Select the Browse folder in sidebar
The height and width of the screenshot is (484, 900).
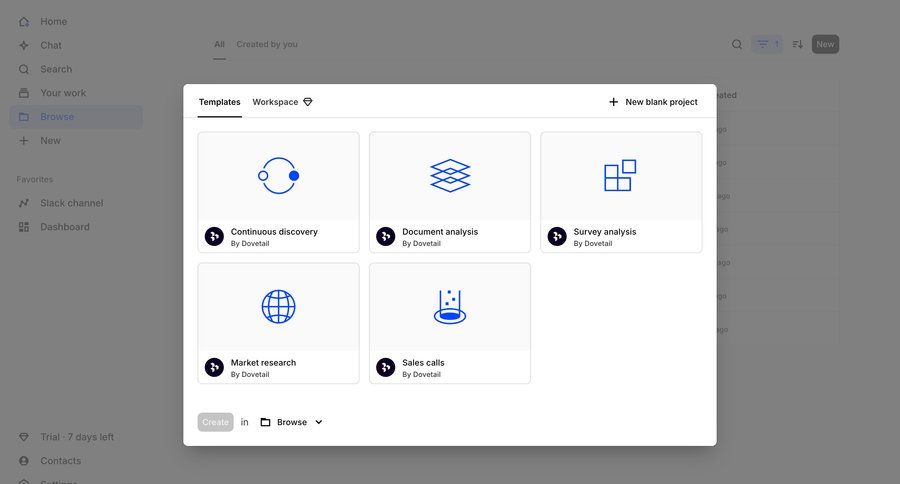(x=76, y=117)
